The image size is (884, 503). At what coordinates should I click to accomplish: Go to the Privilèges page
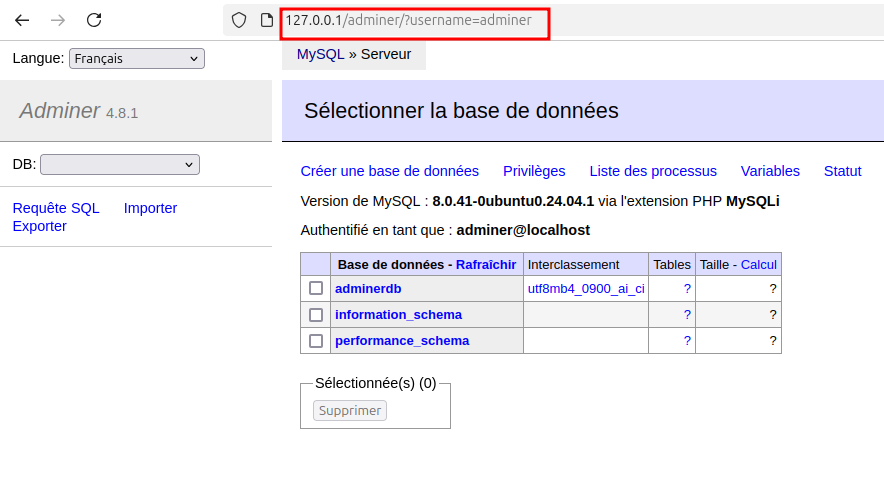[534, 171]
